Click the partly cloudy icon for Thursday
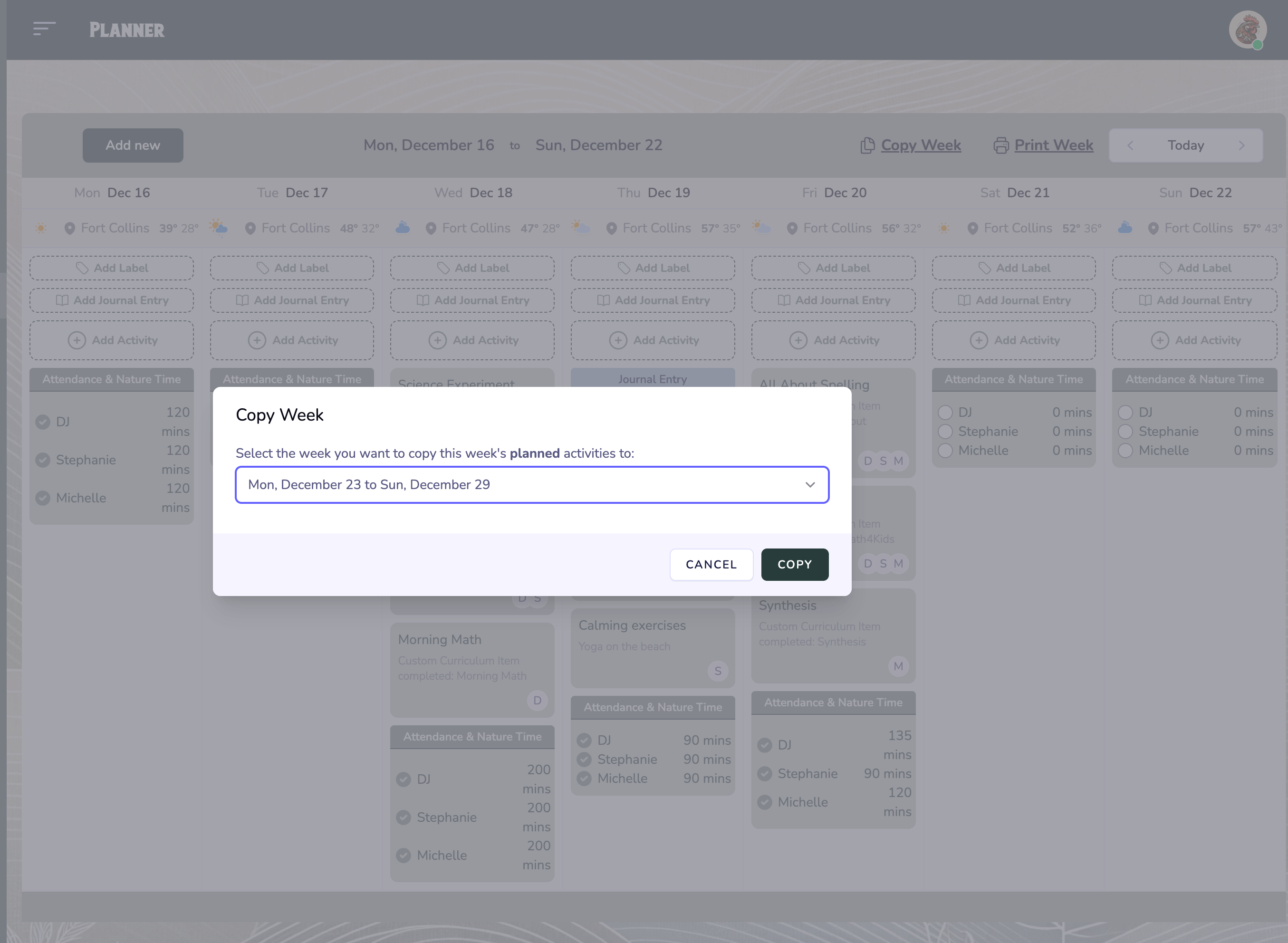 (x=580, y=227)
